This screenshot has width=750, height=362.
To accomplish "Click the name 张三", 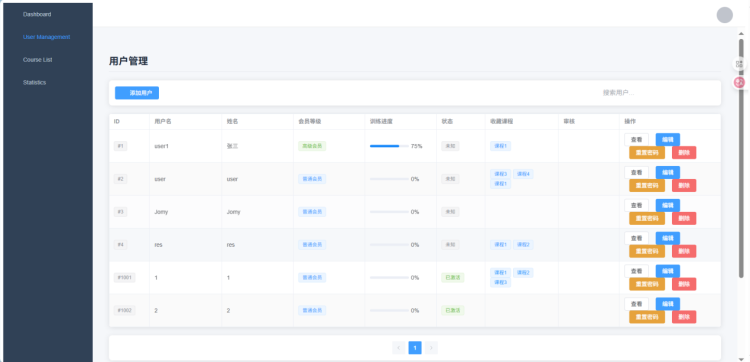I will tap(232, 146).
